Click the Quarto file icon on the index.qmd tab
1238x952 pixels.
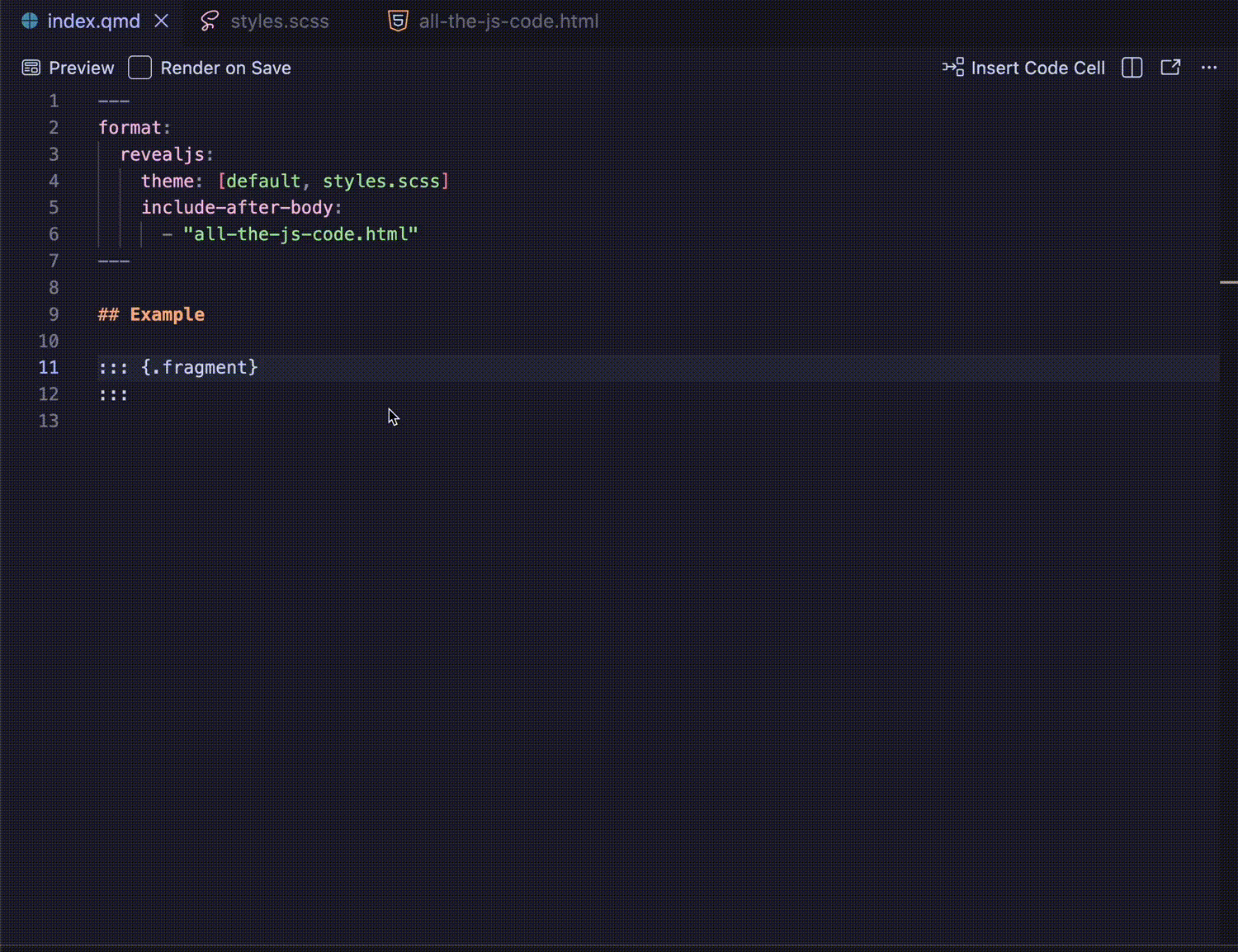[30, 21]
